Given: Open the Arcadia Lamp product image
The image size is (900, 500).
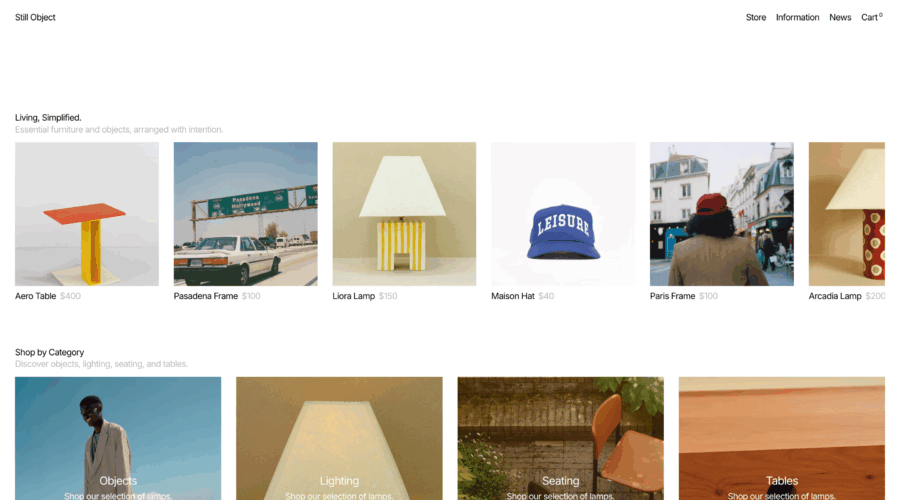Looking at the screenshot, I should click(847, 214).
